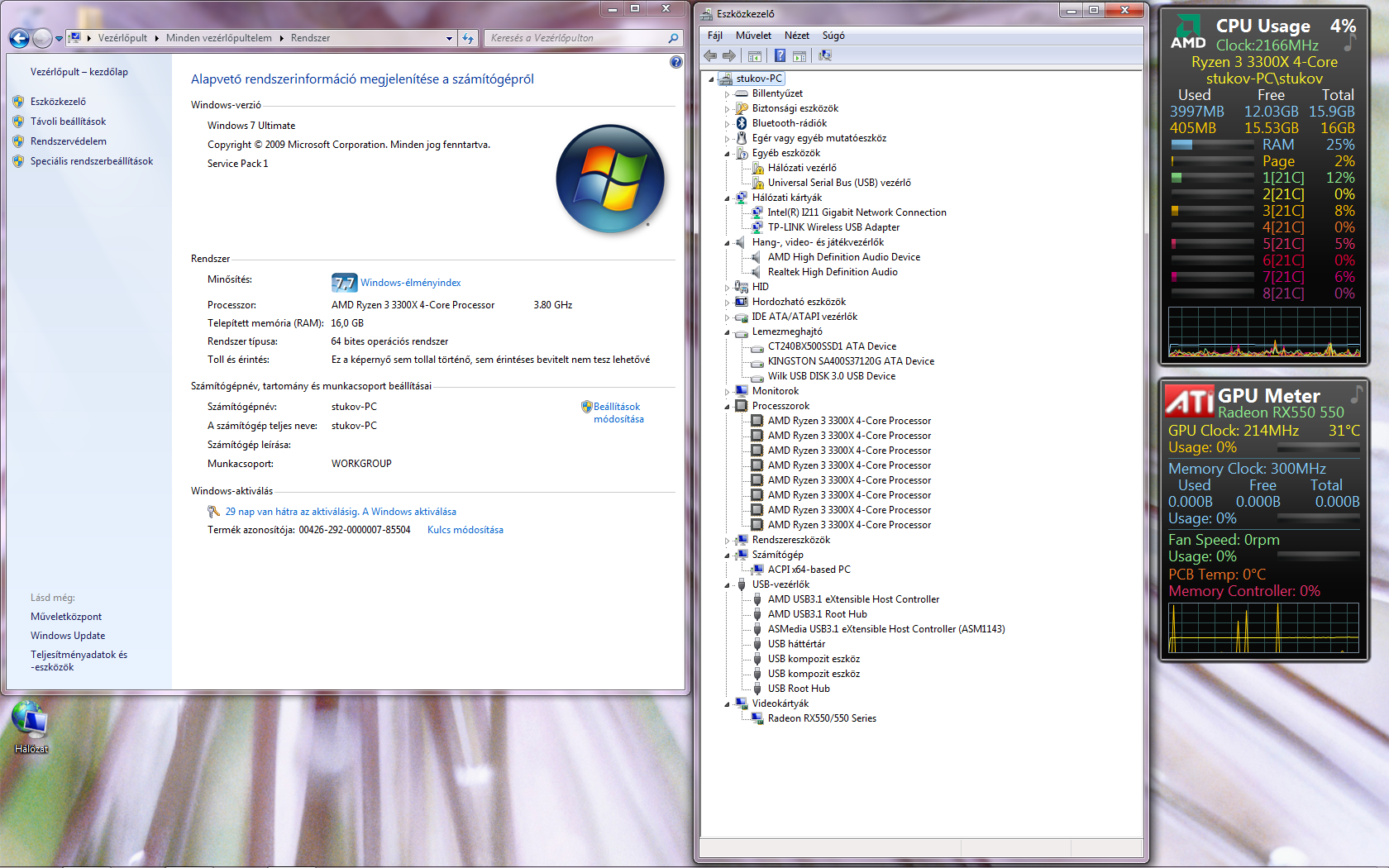Click the search magnifier in Control Panel search
Image resolution: width=1389 pixels, height=868 pixels.
click(x=673, y=38)
